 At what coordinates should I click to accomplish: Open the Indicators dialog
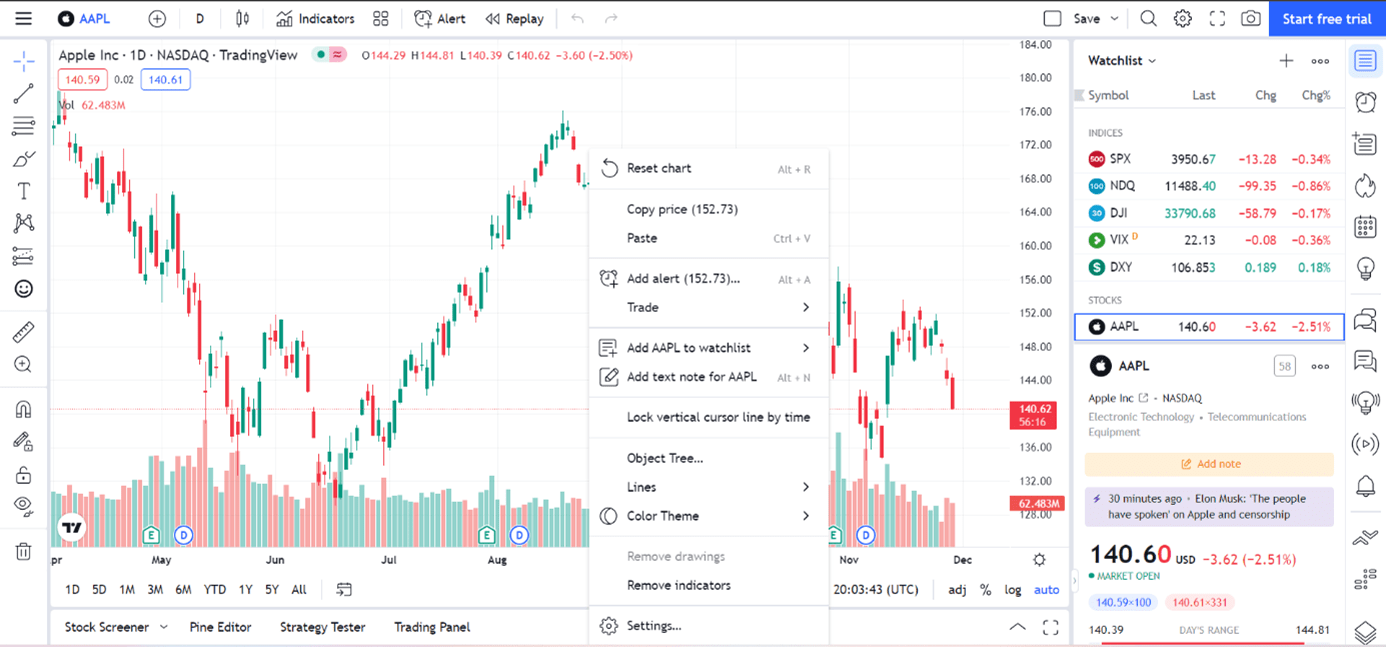tap(315, 18)
